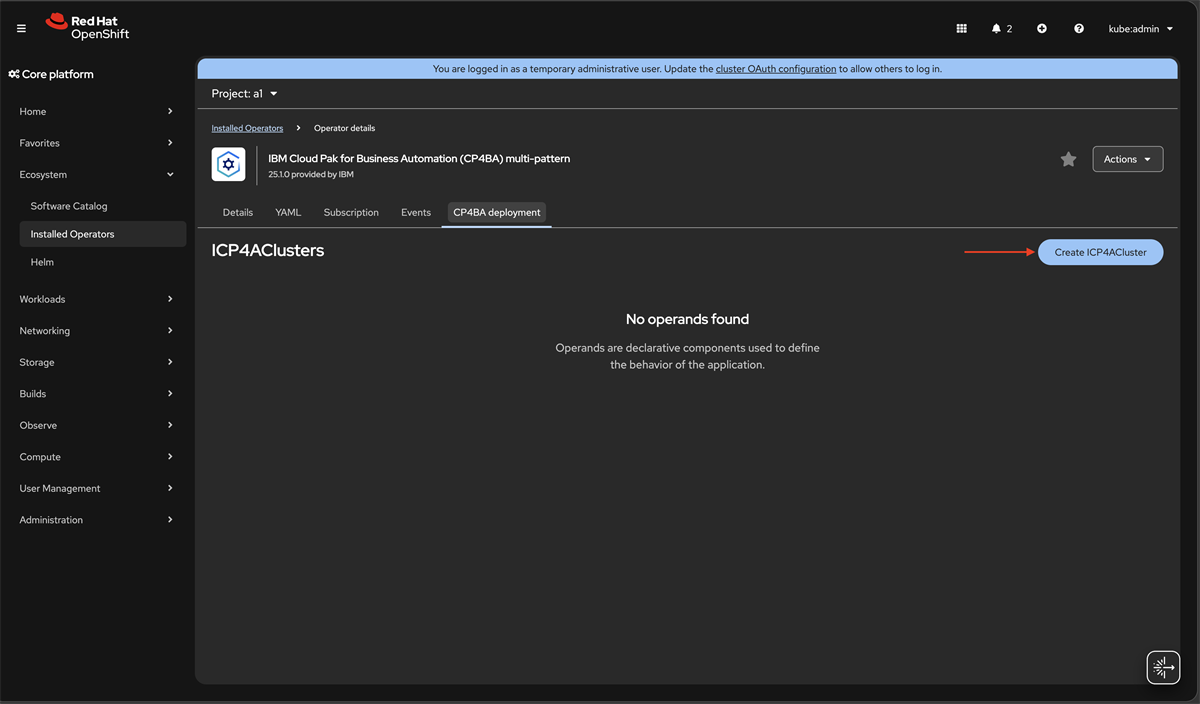Follow the Installed Operators breadcrumb link
Viewport: 1200px width, 704px height.
[x=247, y=128]
